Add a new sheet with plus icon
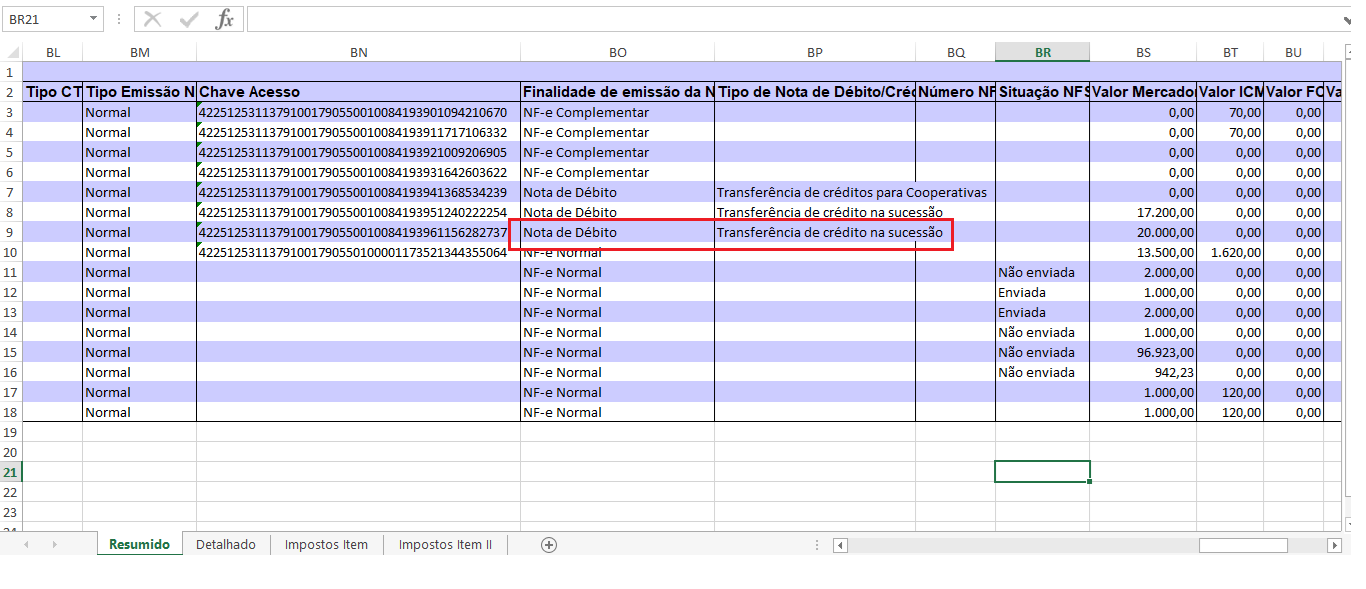The width and height of the screenshot is (1366, 589). [x=548, y=544]
